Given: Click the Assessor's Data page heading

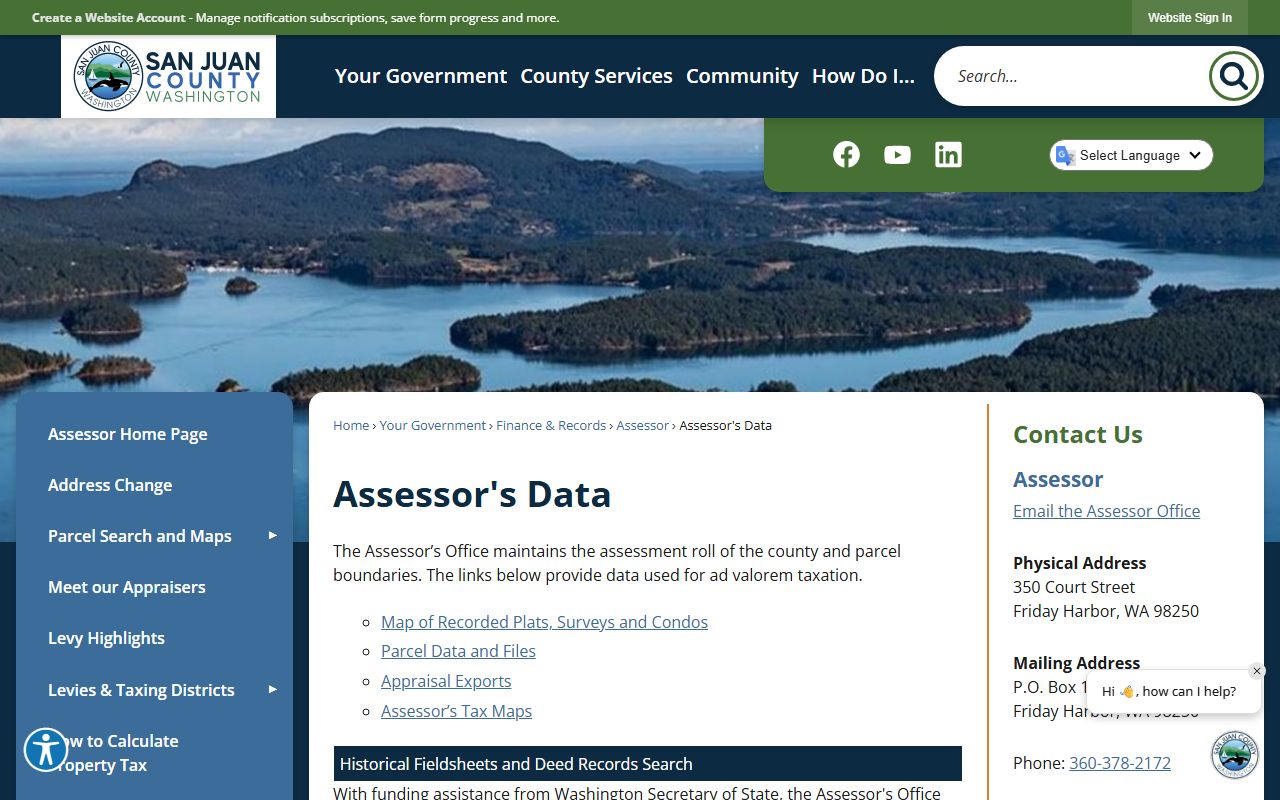Looking at the screenshot, I should click(x=472, y=494).
